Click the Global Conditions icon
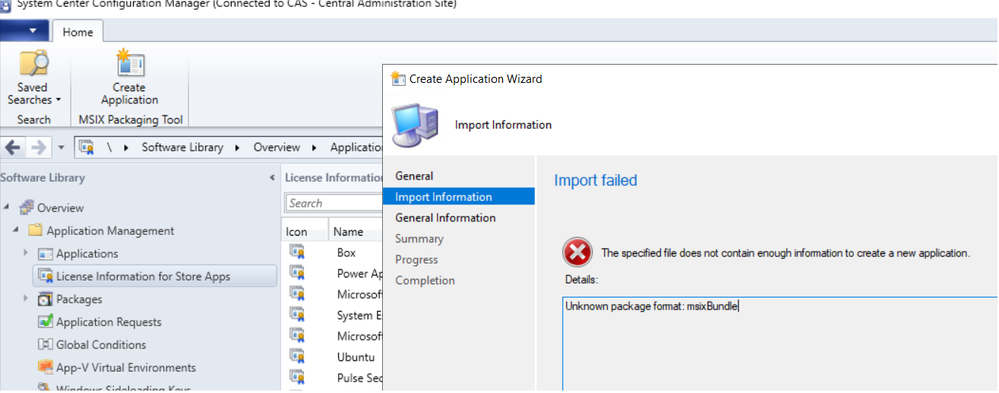The image size is (999, 393). coord(45,345)
